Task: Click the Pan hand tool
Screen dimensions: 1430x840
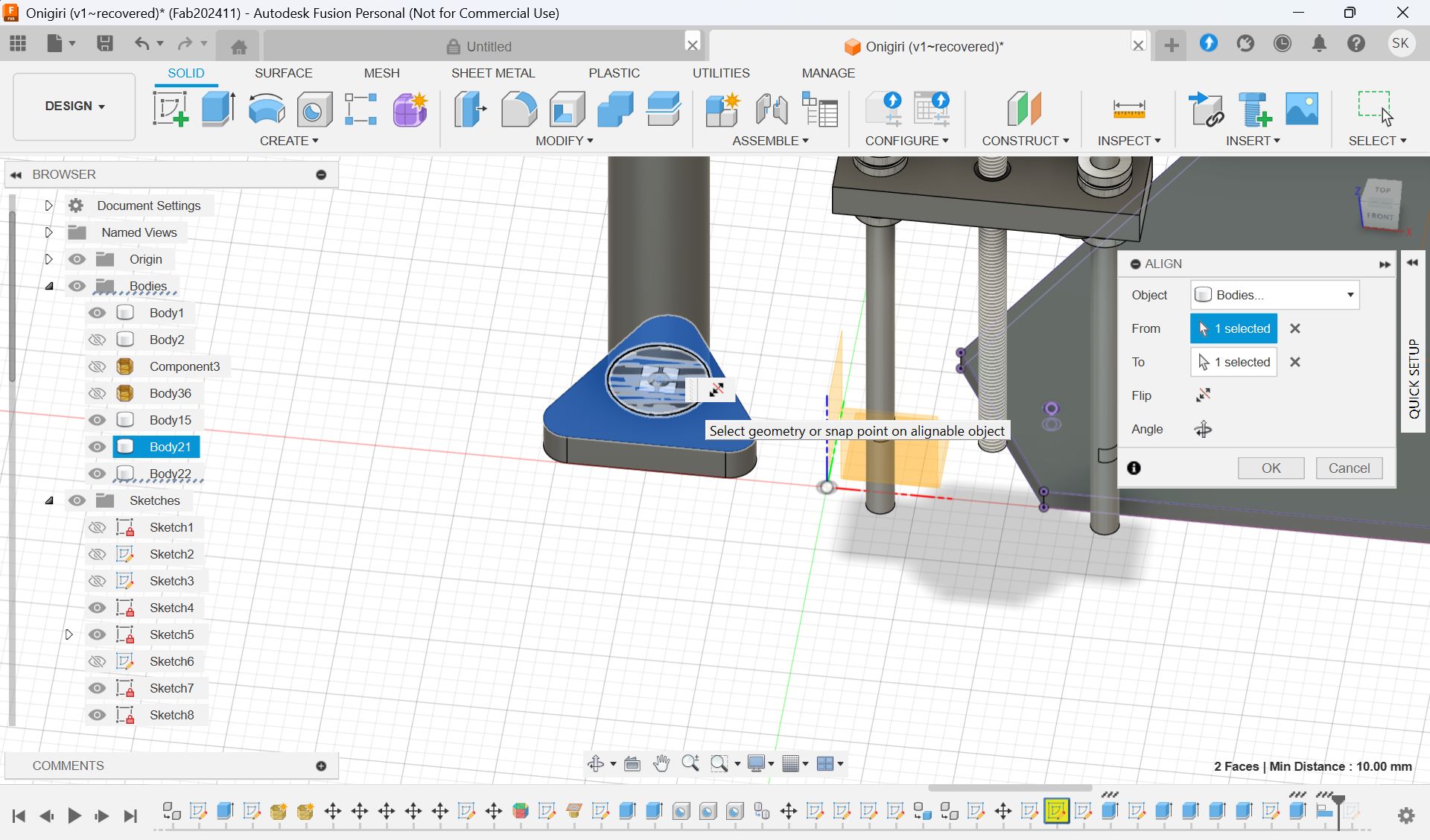Action: [x=661, y=763]
